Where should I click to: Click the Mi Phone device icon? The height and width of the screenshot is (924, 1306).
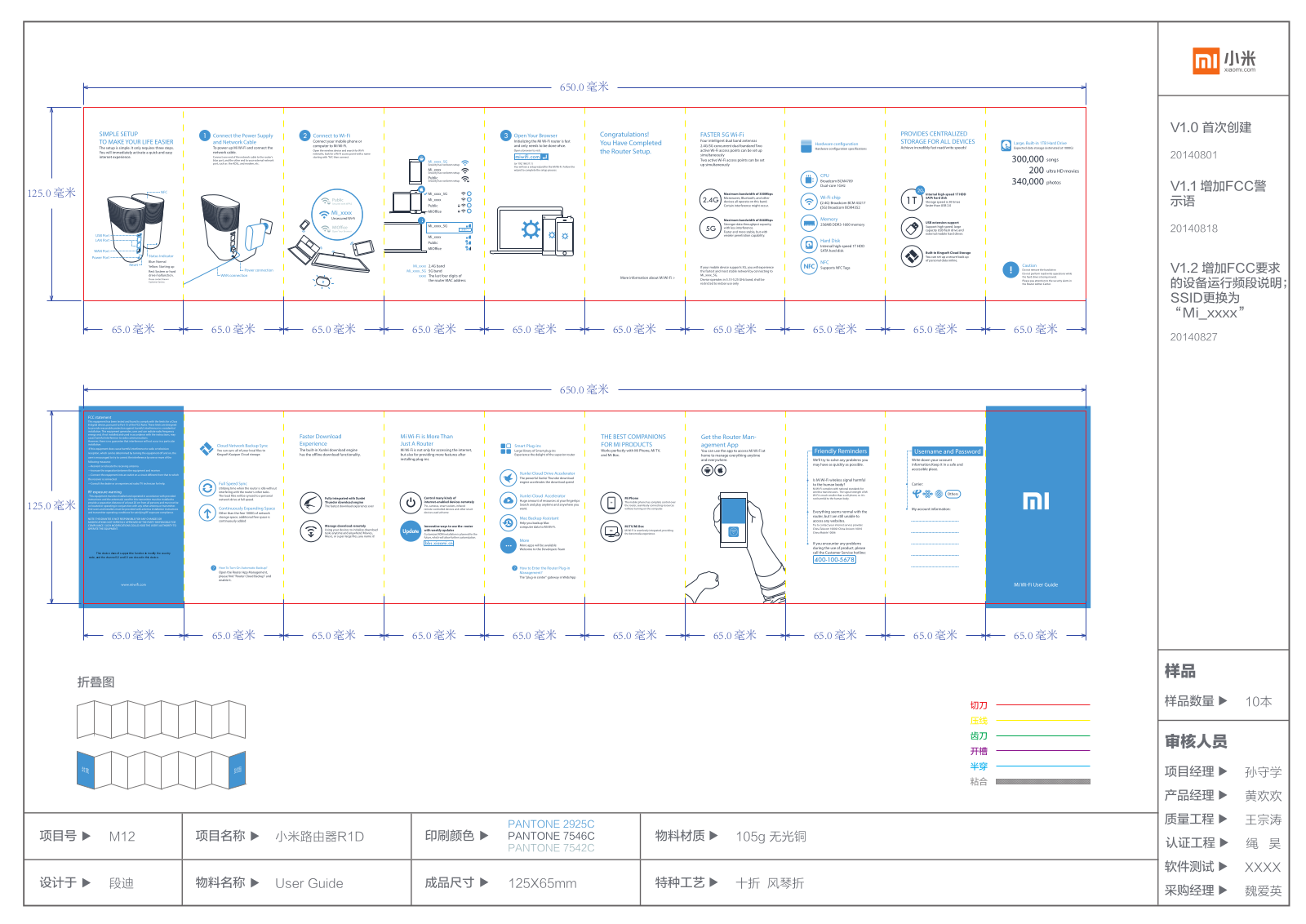611,503
